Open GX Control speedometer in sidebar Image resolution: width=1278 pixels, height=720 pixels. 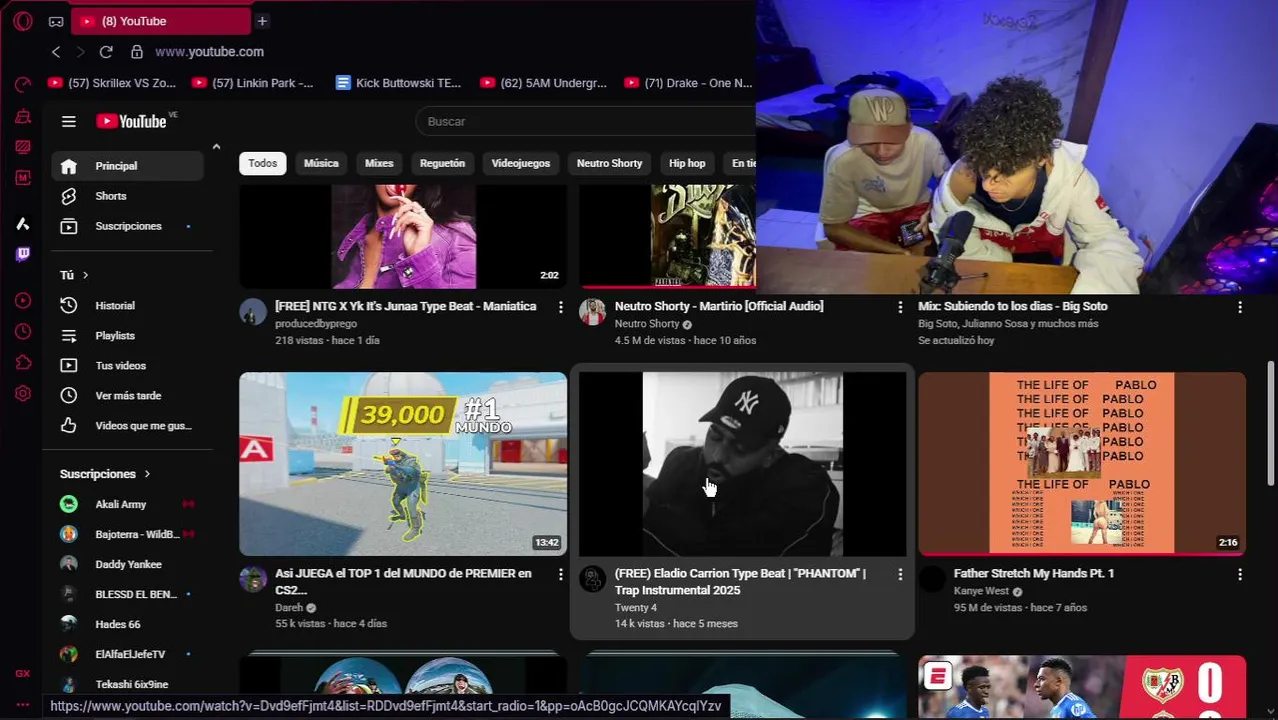click(x=23, y=84)
